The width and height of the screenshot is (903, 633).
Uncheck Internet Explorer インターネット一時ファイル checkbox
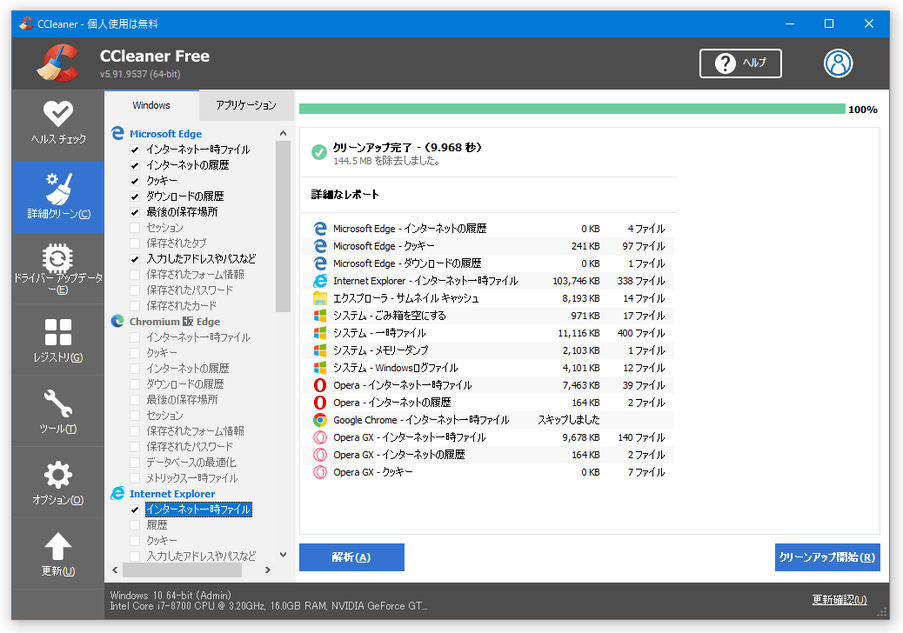pos(135,510)
